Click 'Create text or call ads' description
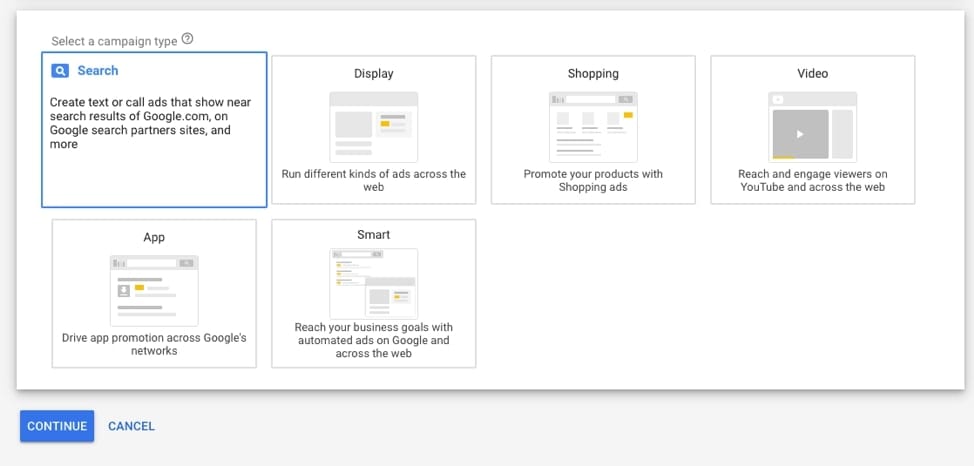This screenshot has width=974, height=466. coord(150,123)
